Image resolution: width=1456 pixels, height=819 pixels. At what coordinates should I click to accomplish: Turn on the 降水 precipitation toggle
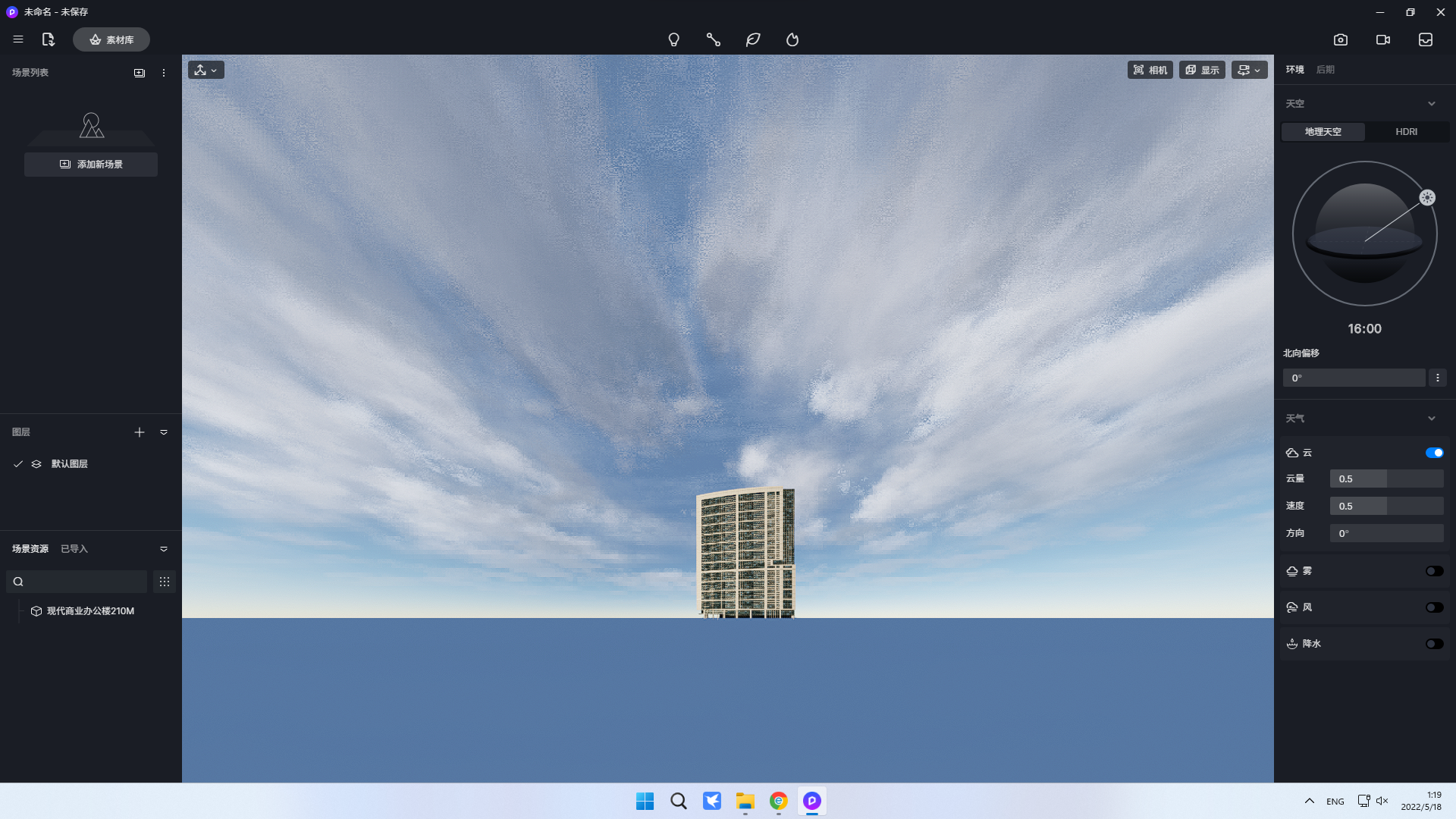1434,644
